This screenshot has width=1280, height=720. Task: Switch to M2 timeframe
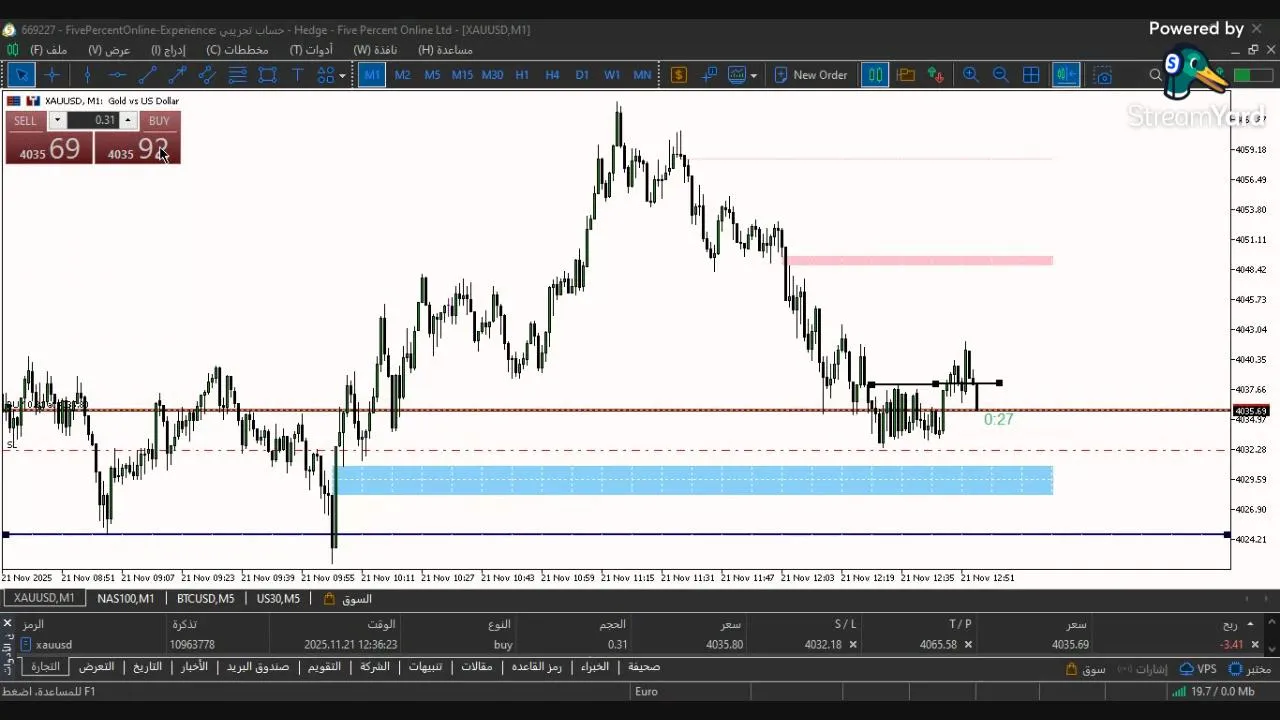pos(402,75)
